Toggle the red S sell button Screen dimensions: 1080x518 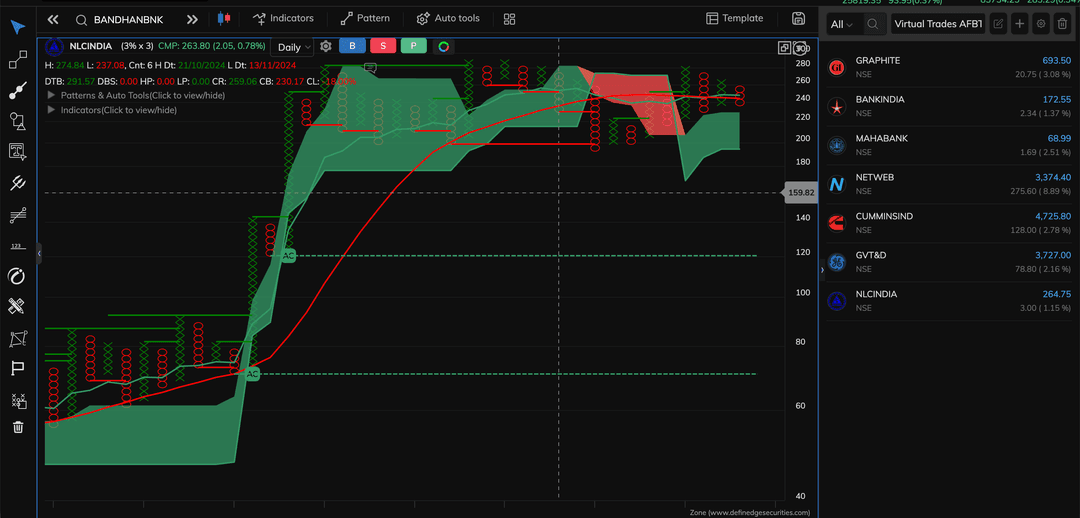click(x=382, y=46)
